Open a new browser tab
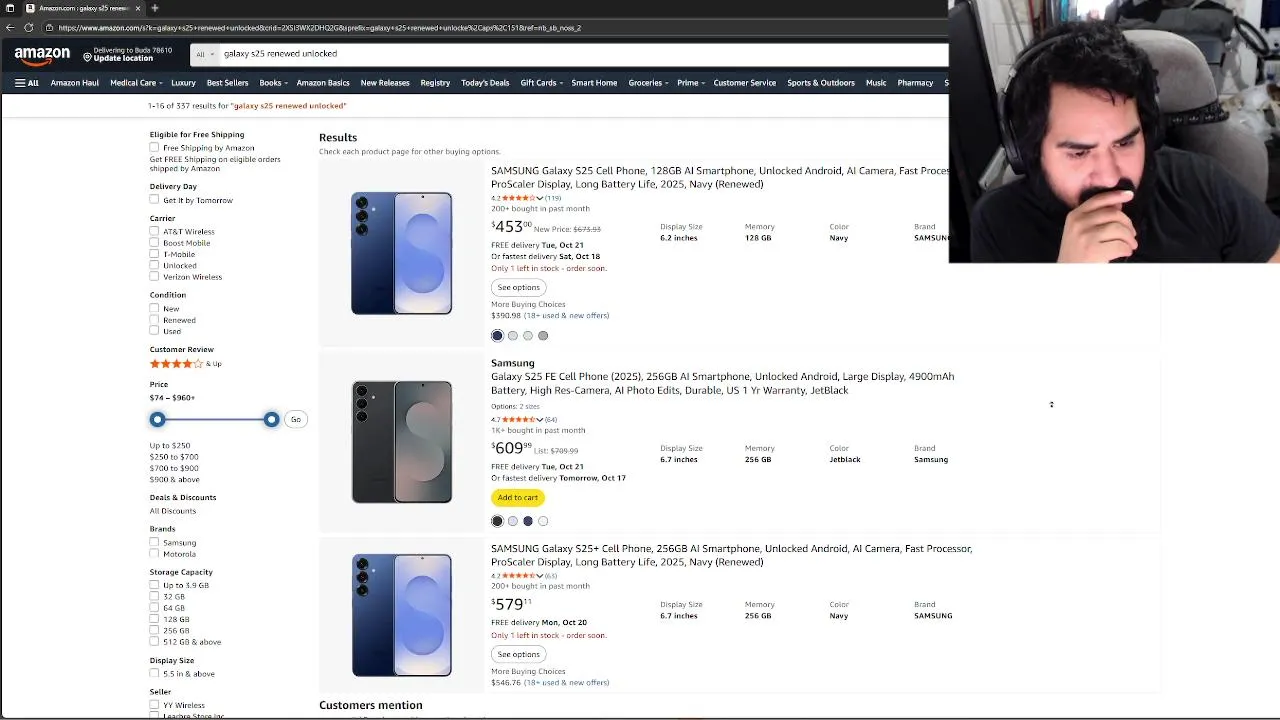This screenshot has height=720, width=1280. click(154, 8)
